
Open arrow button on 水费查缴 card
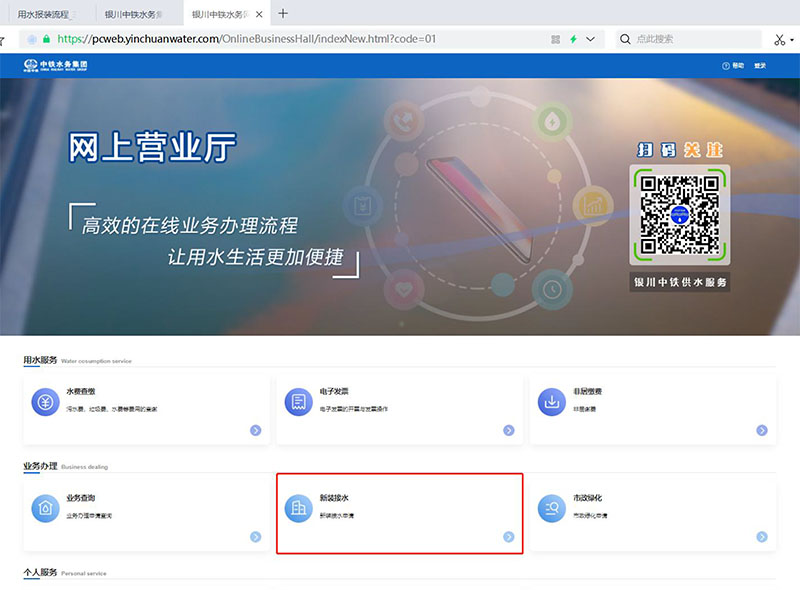click(x=256, y=430)
